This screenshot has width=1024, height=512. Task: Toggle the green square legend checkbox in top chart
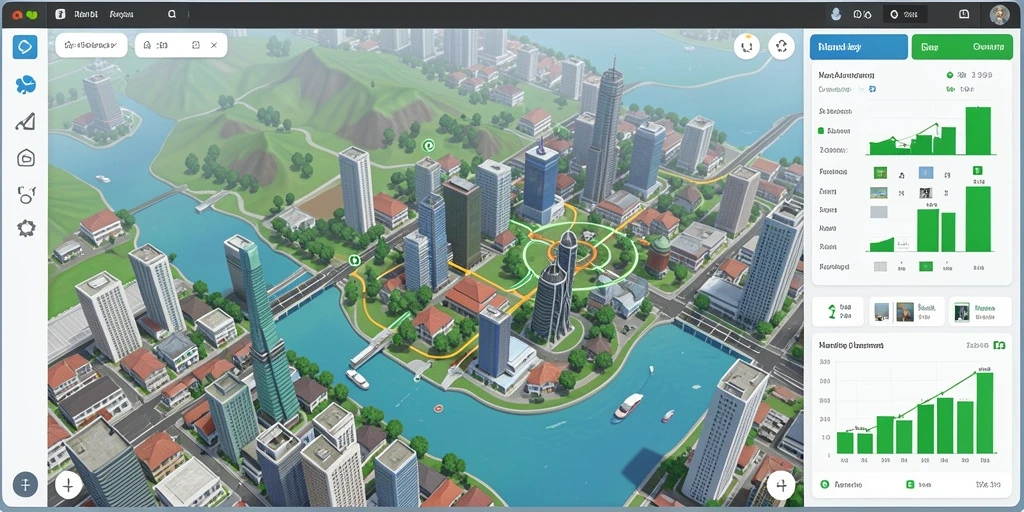821,131
